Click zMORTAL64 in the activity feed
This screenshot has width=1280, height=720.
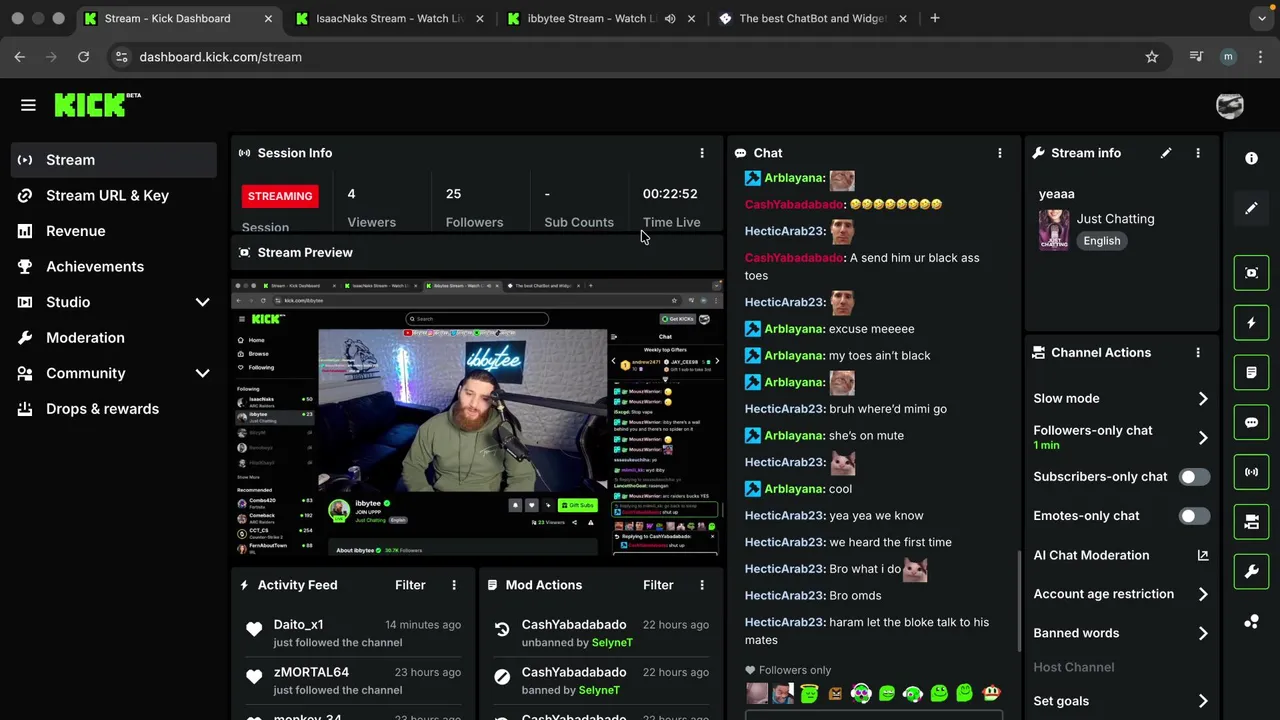click(x=311, y=672)
